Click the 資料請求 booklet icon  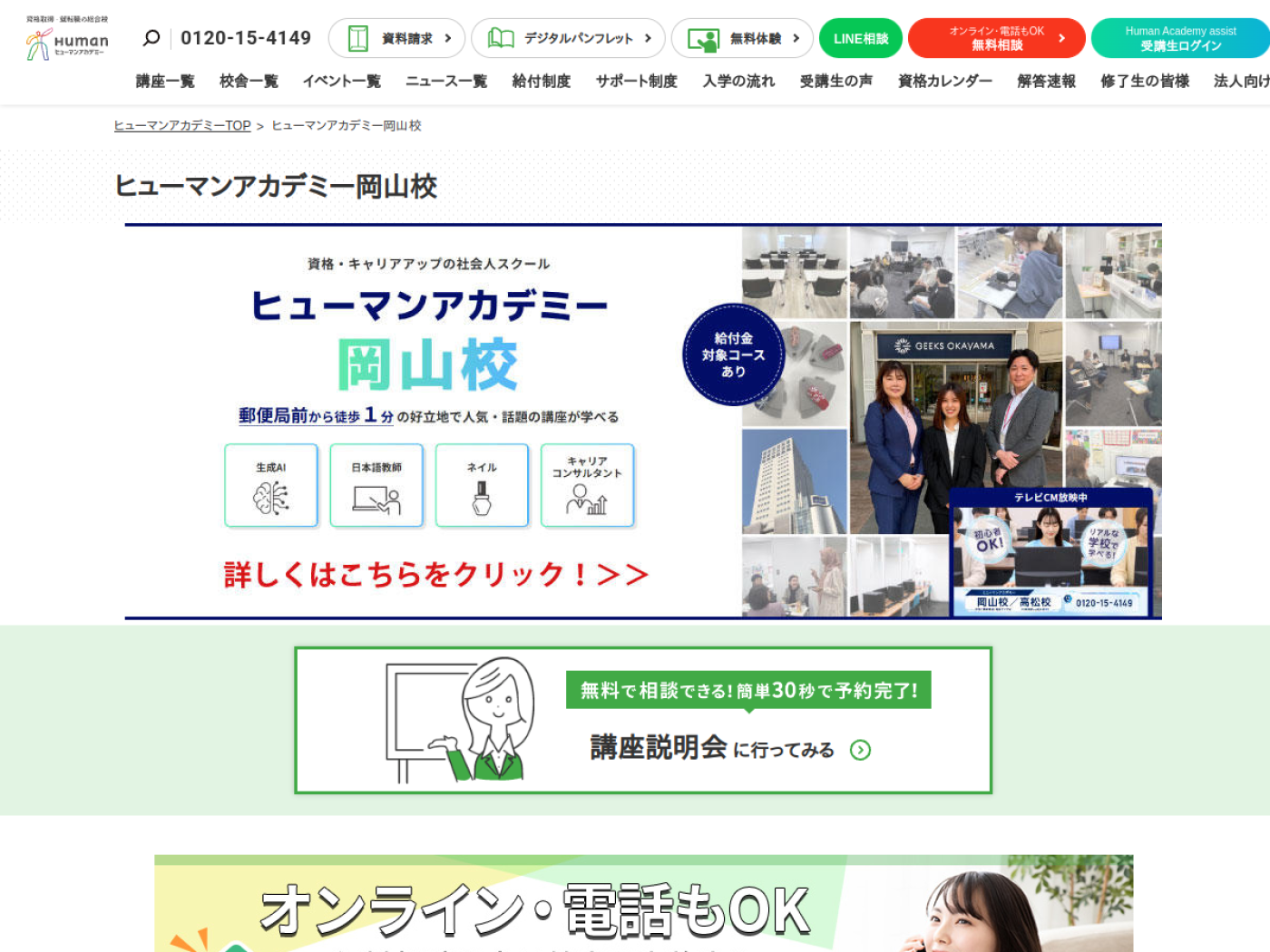click(358, 38)
